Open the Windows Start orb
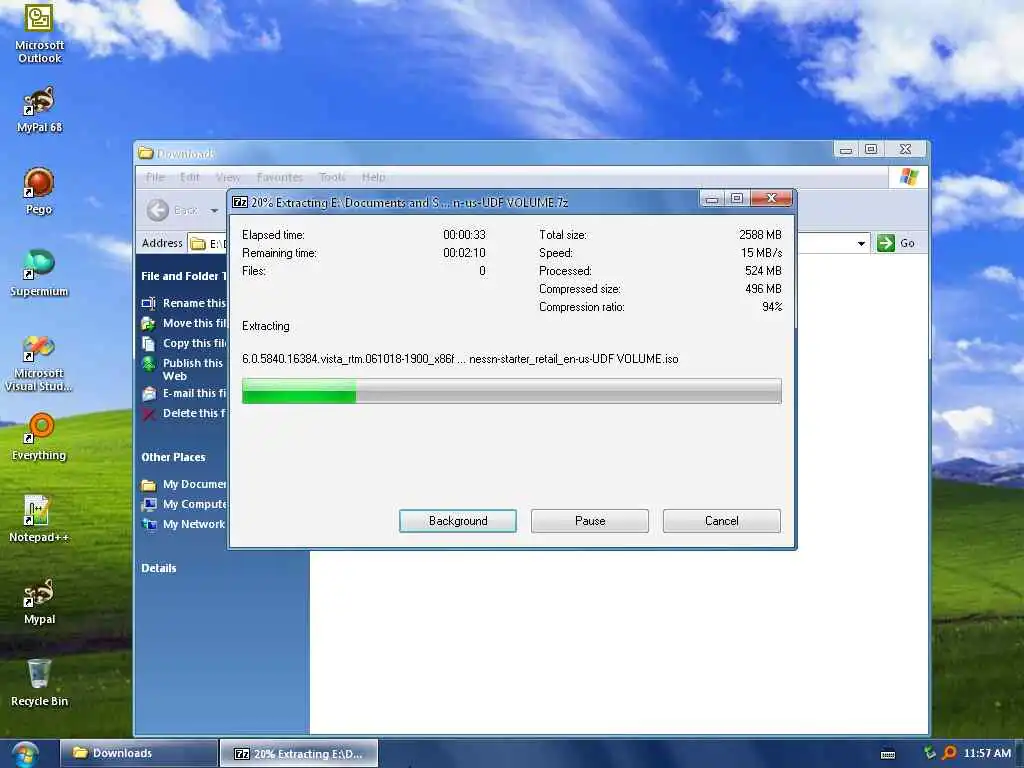Image resolution: width=1024 pixels, height=768 pixels. (25, 754)
